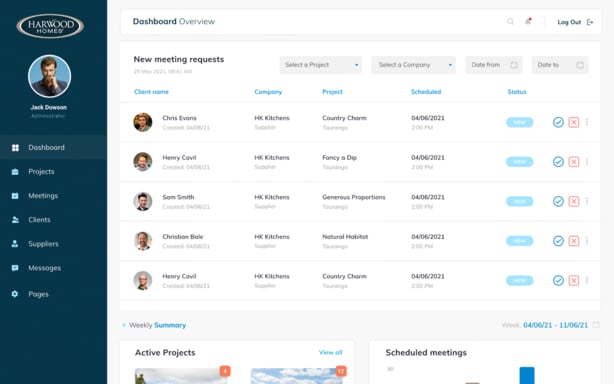The height and width of the screenshot is (384, 614).
Task: Expand Select a Company dropdown
Action: tap(413, 65)
